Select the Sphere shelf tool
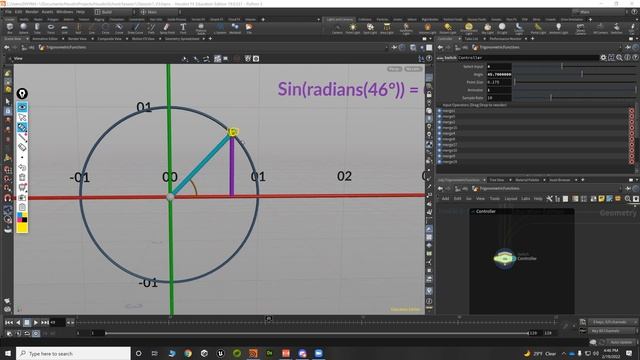 tap(24, 29)
